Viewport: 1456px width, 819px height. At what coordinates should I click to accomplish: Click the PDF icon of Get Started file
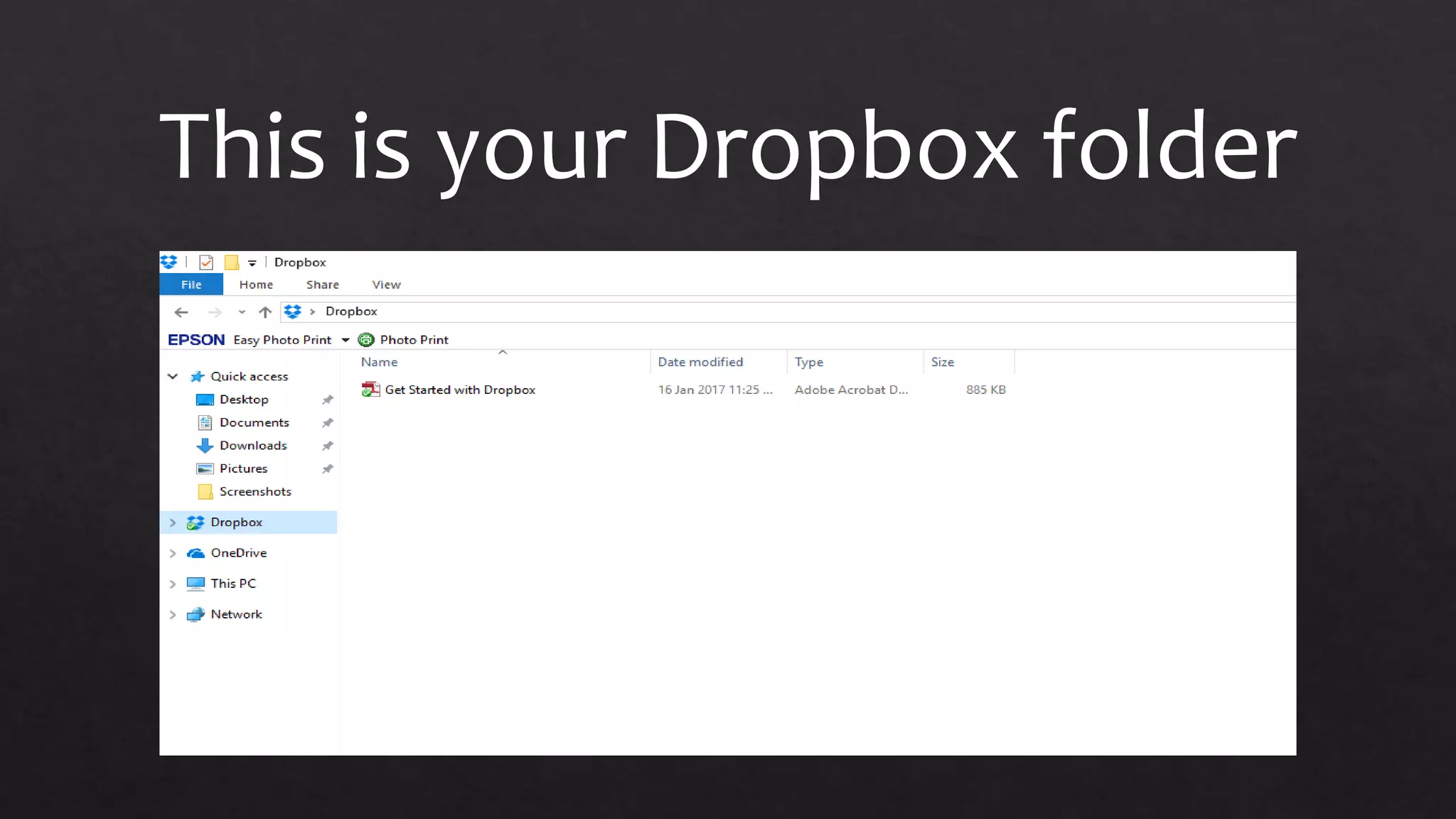tap(370, 390)
